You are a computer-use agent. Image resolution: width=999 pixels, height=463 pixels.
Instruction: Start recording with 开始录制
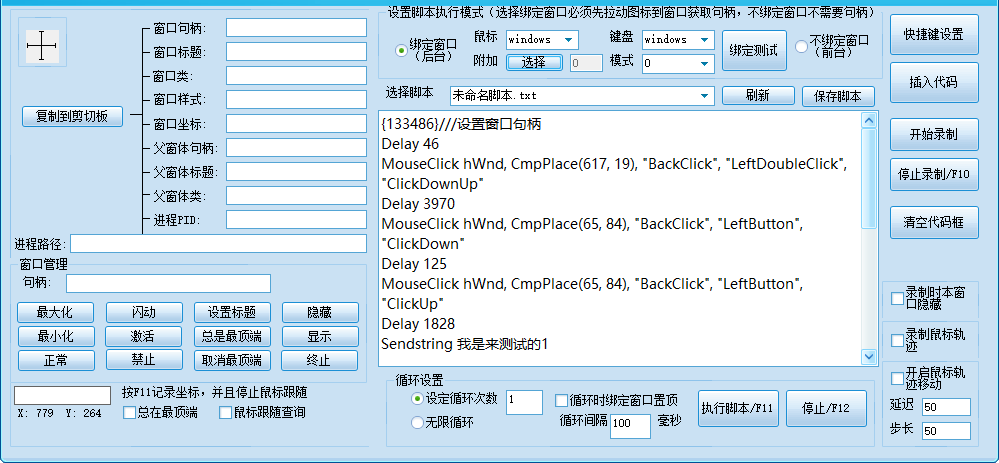coord(933,134)
